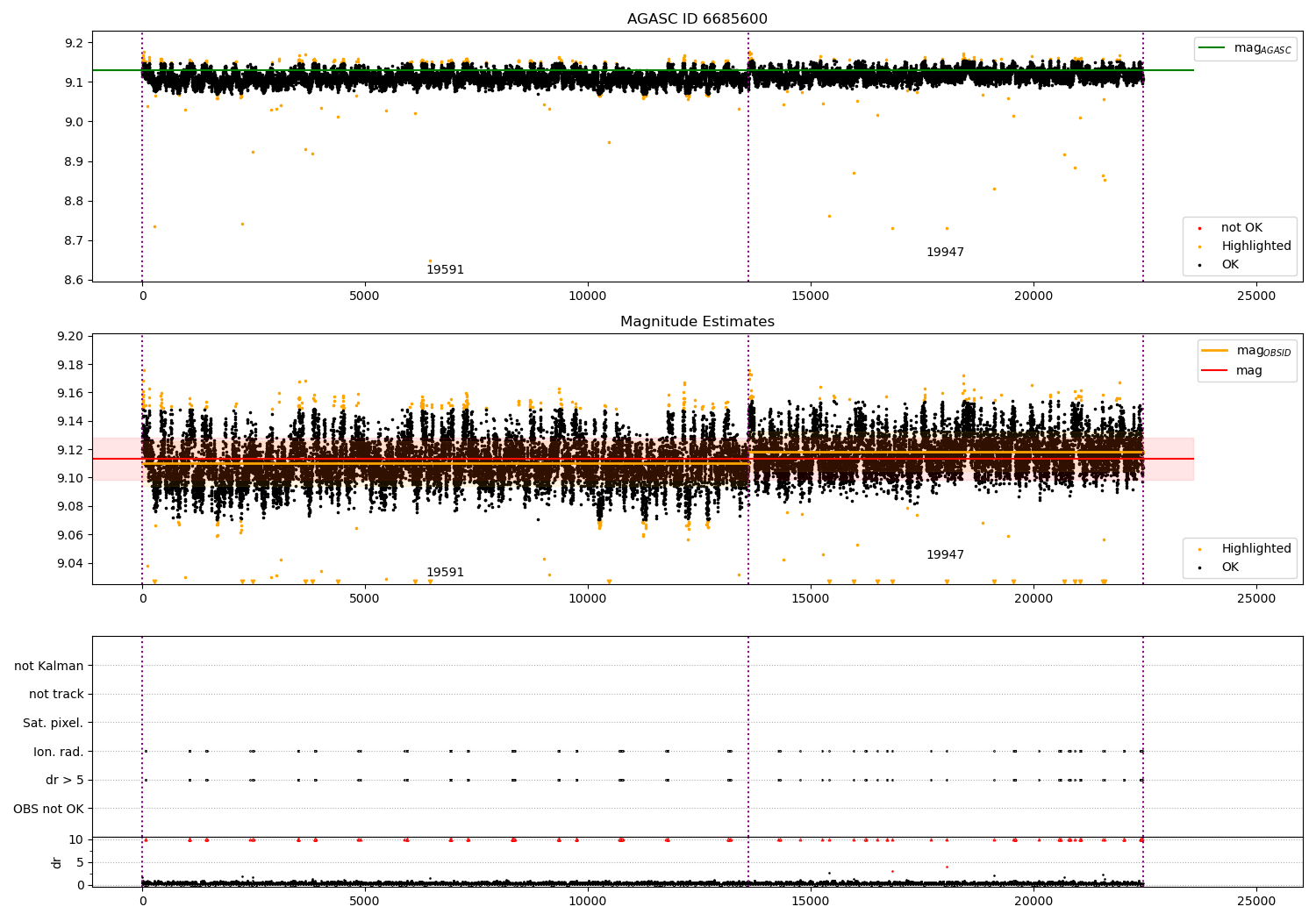Image resolution: width=1316 pixels, height=921 pixels.
Task: Click the 'AGASC ID 6685600' plot title
Action: (x=697, y=19)
